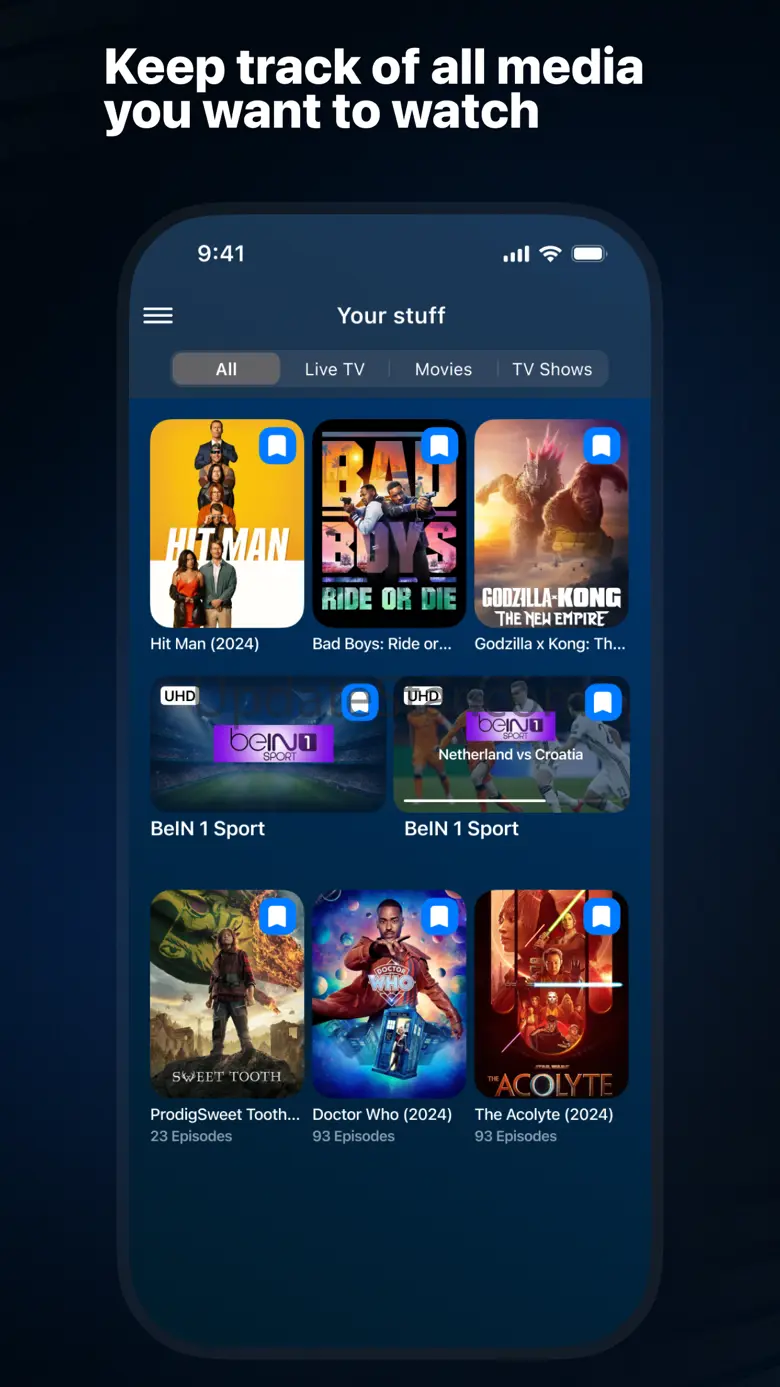The width and height of the screenshot is (780, 1387).
Task: Click the 9:41 clock
Action: [x=221, y=254]
